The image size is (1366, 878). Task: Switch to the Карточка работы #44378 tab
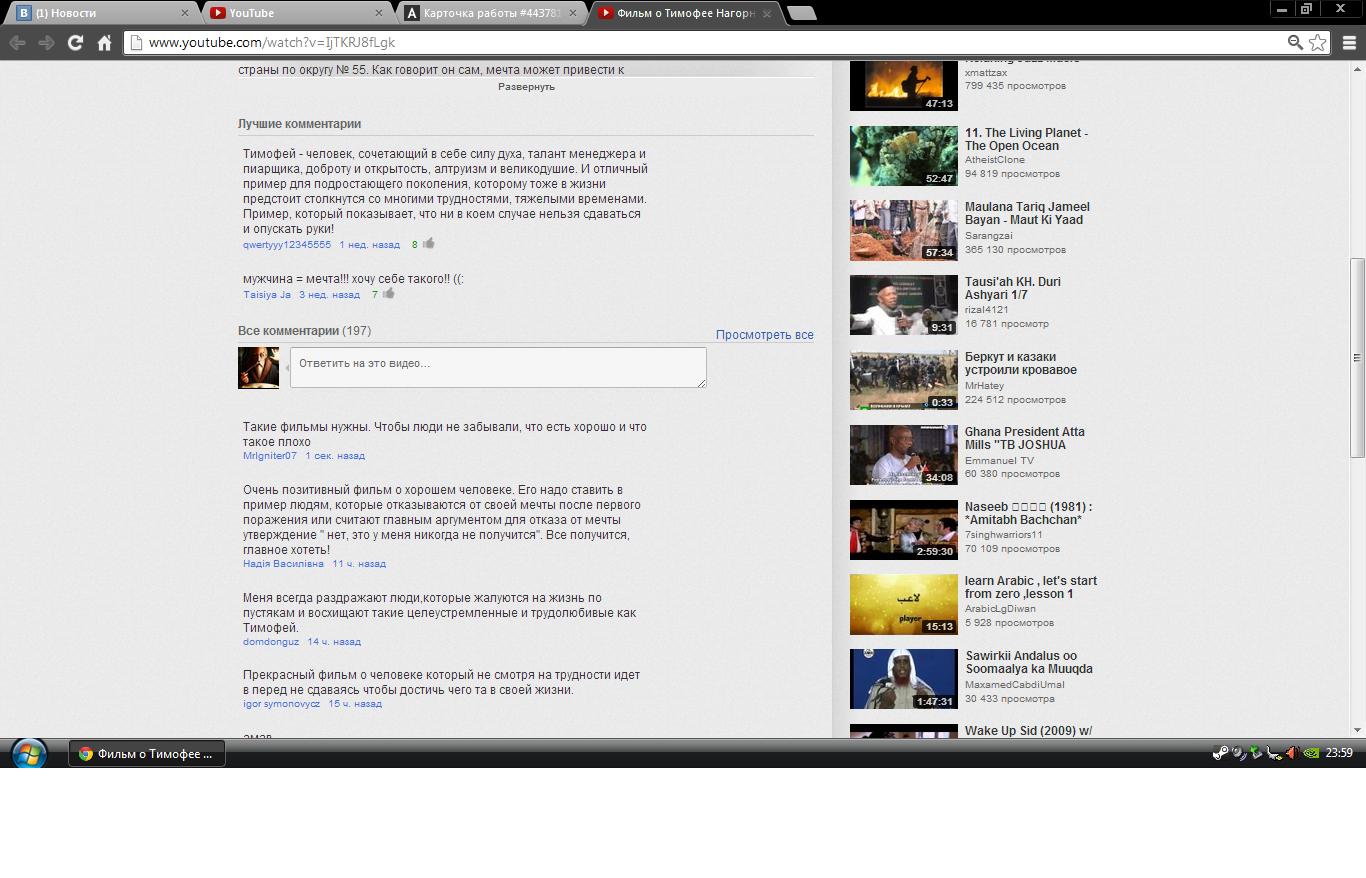[x=490, y=13]
